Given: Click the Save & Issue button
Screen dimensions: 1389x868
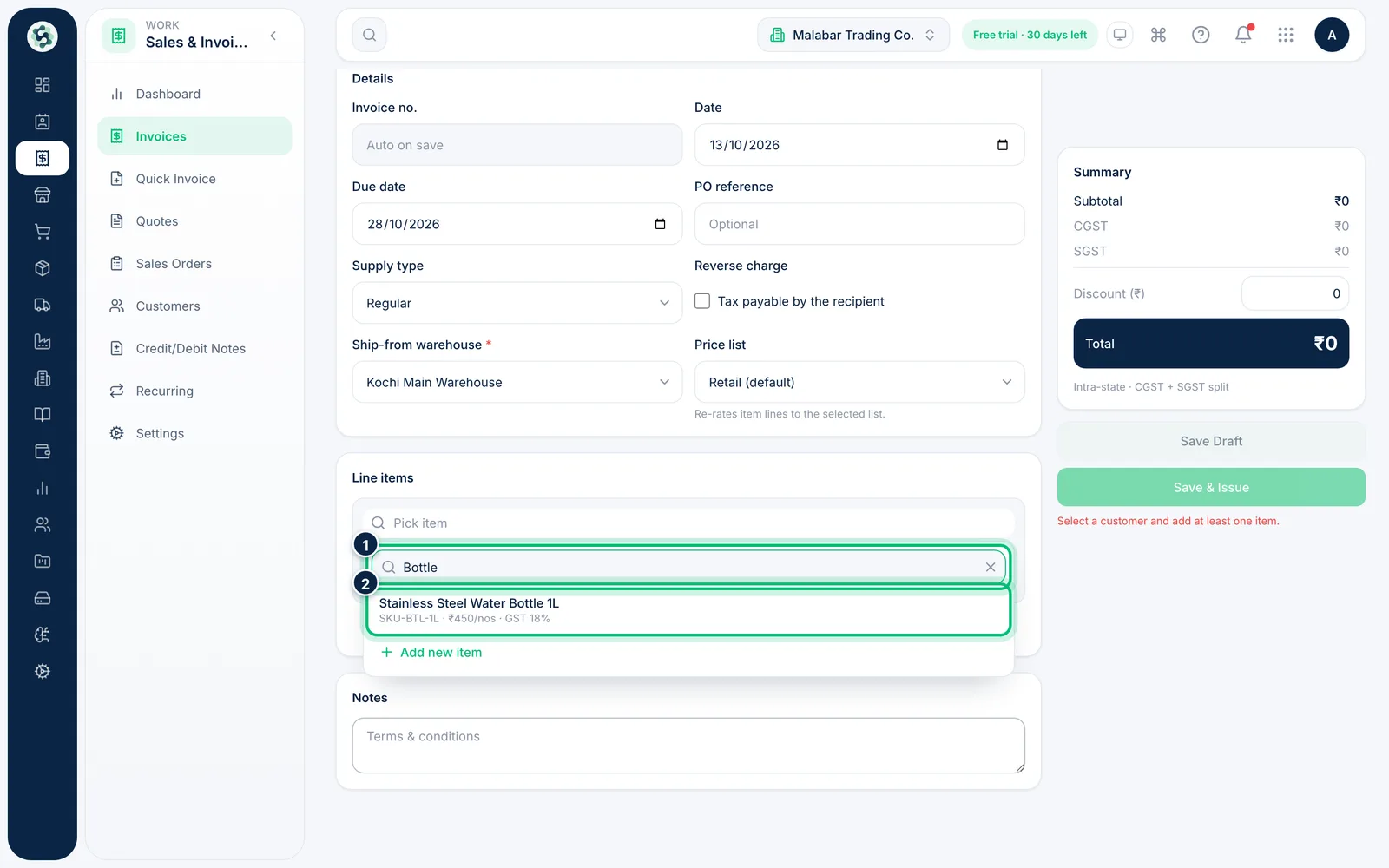Looking at the screenshot, I should [x=1211, y=487].
